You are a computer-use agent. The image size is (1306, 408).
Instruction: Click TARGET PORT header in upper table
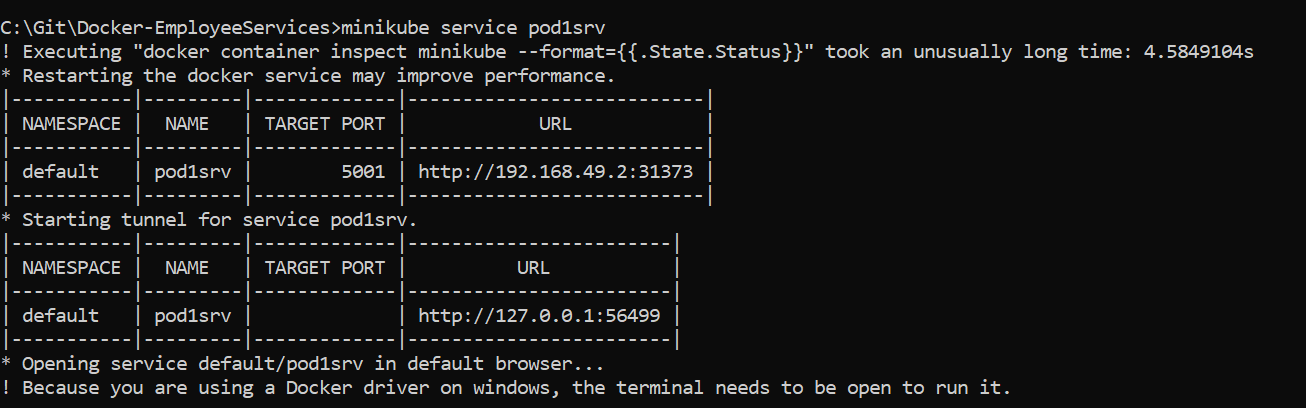pos(324,123)
